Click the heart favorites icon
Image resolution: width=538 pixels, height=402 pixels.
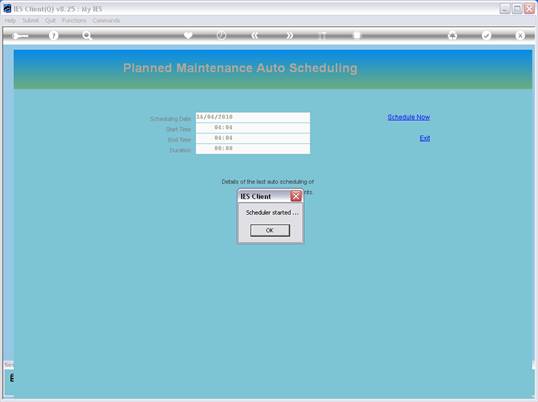pos(188,35)
